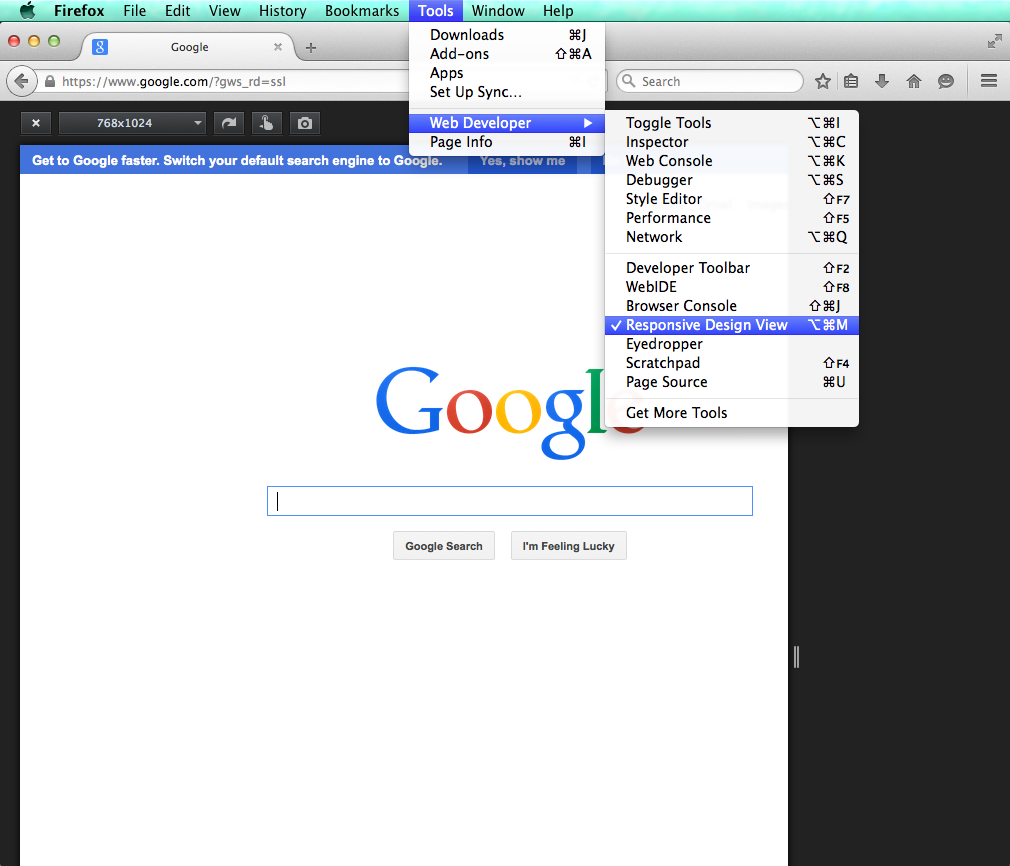Go to the Firefox Home page icon
Image resolution: width=1010 pixels, height=866 pixels.
pyautogui.click(x=913, y=81)
